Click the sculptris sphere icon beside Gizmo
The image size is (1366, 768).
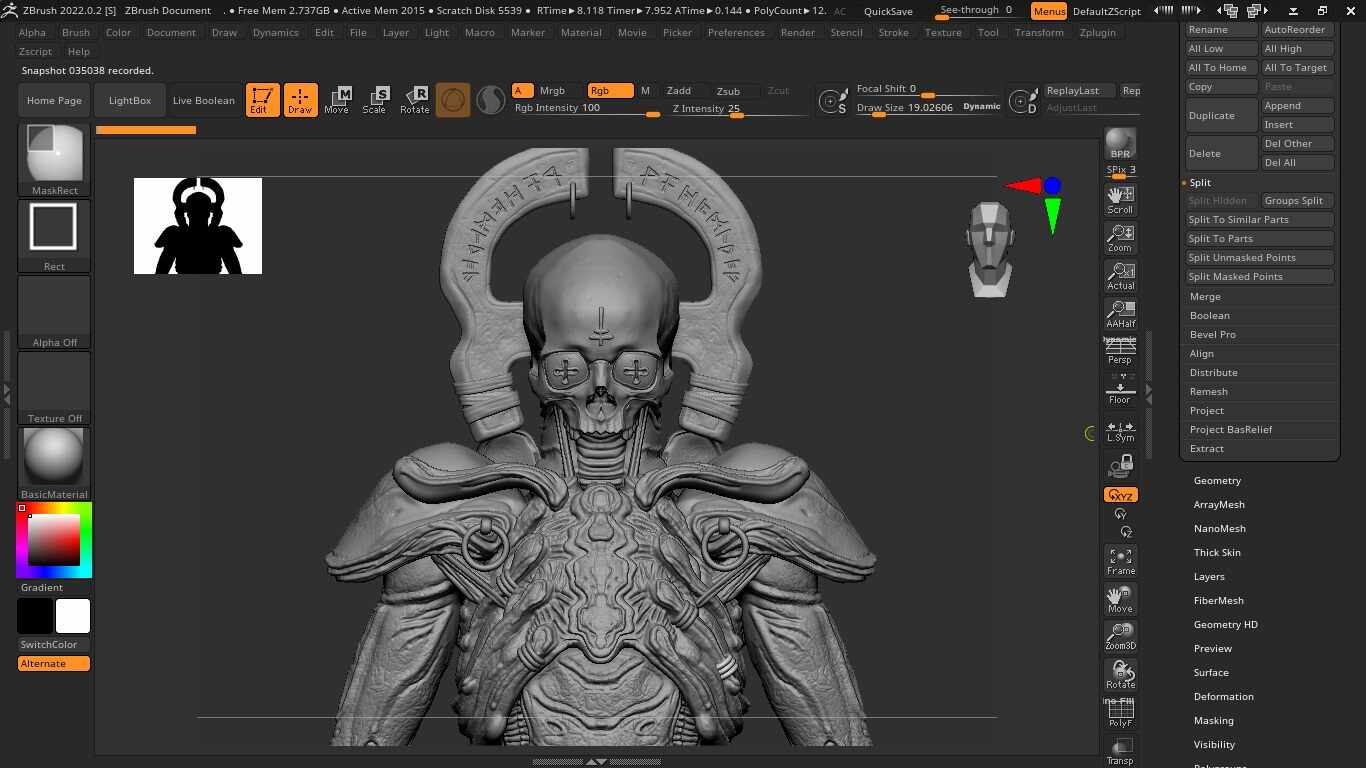(x=490, y=100)
